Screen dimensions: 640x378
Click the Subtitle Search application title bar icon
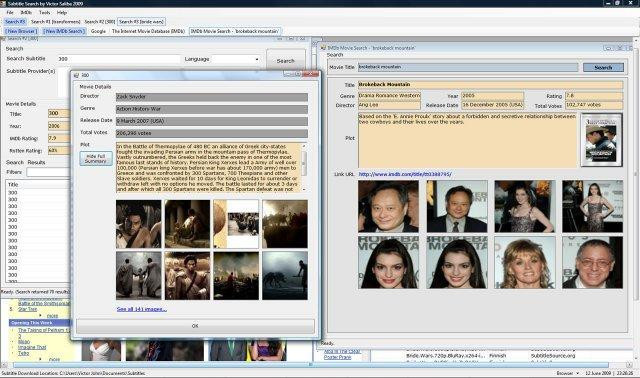(3, 3)
